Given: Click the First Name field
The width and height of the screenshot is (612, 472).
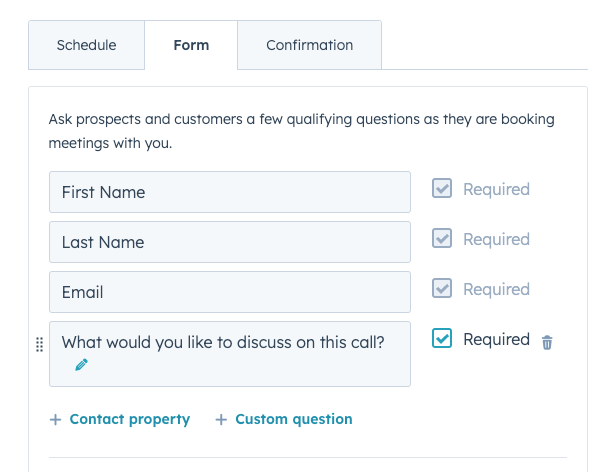Looking at the screenshot, I should pos(230,192).
